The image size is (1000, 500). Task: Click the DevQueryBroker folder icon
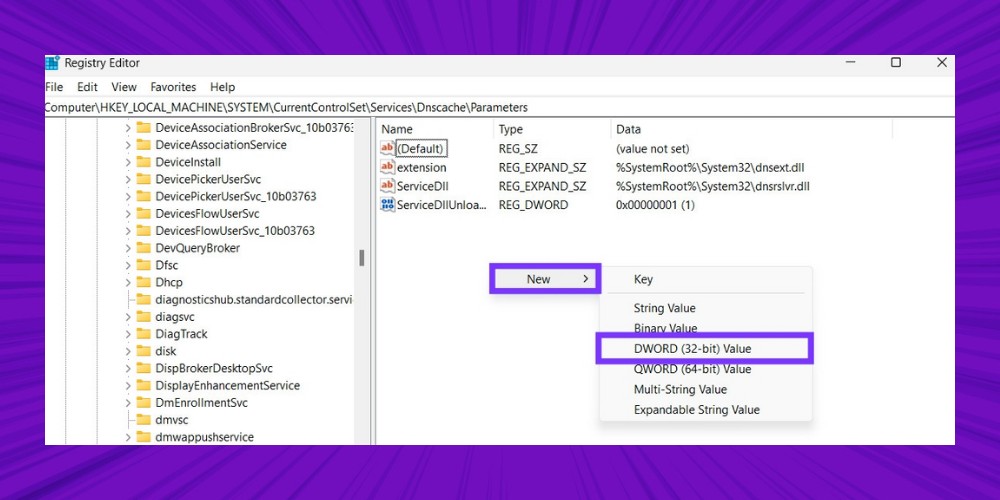[143, 248]
